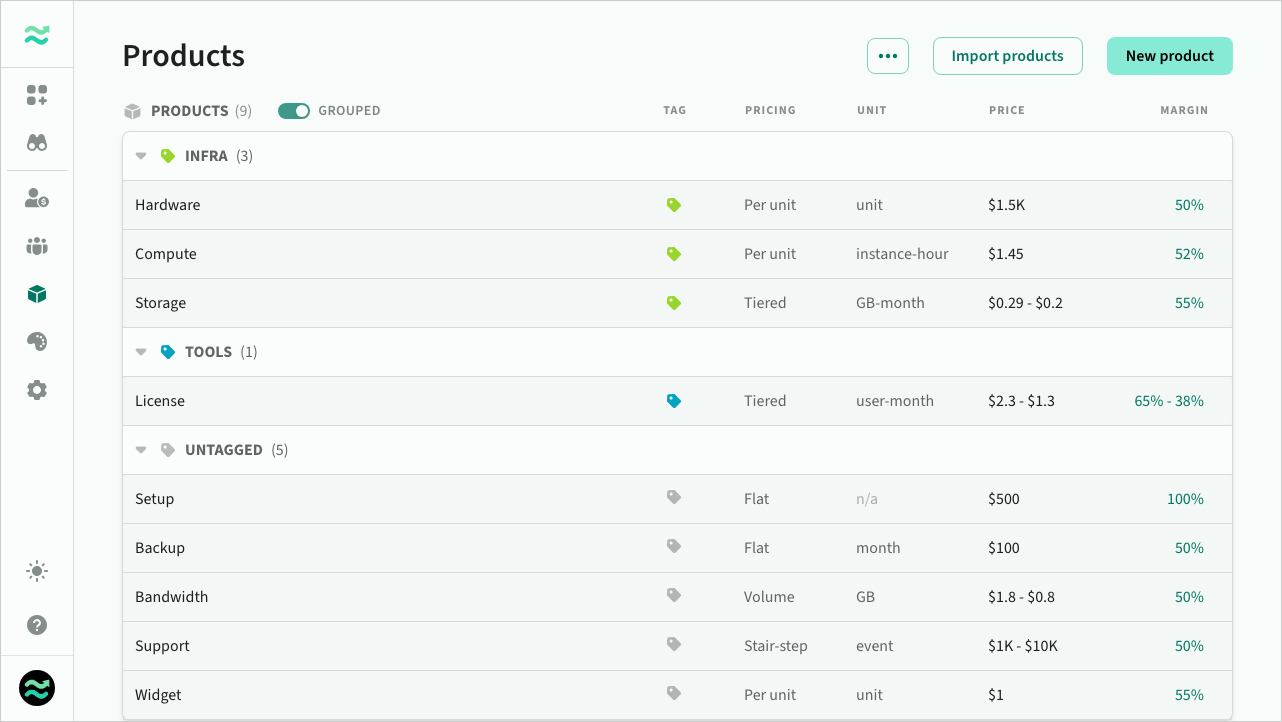The height and width of the screenshot is (722, 1282).
Task: Click the PRICING column header
Action: [770, 111]
